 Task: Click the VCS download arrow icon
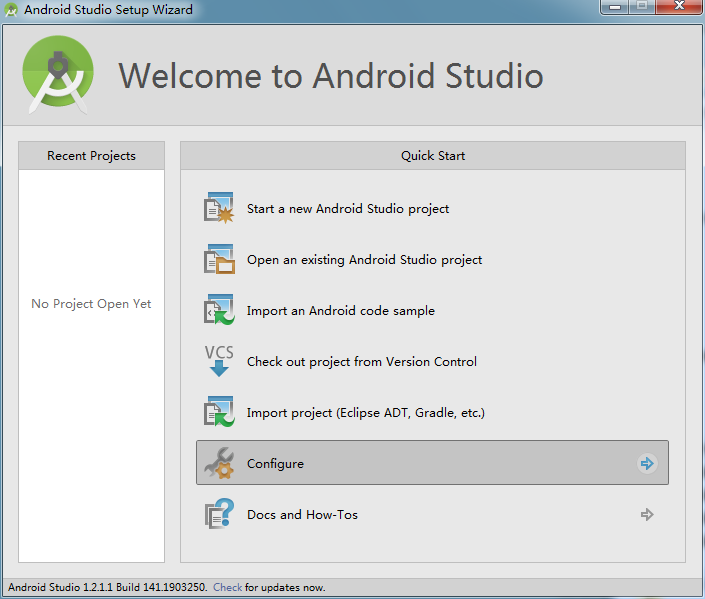[x=219, y=361]
